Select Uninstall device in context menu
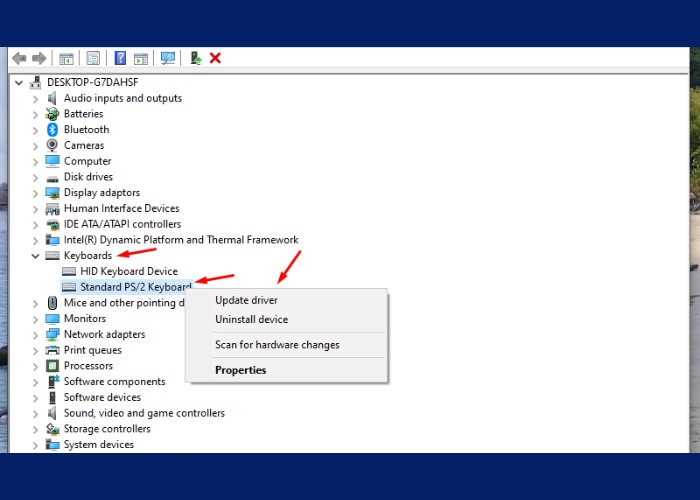Image resolution: width=700 pixels, height=500 pixels. pos(251,320)
